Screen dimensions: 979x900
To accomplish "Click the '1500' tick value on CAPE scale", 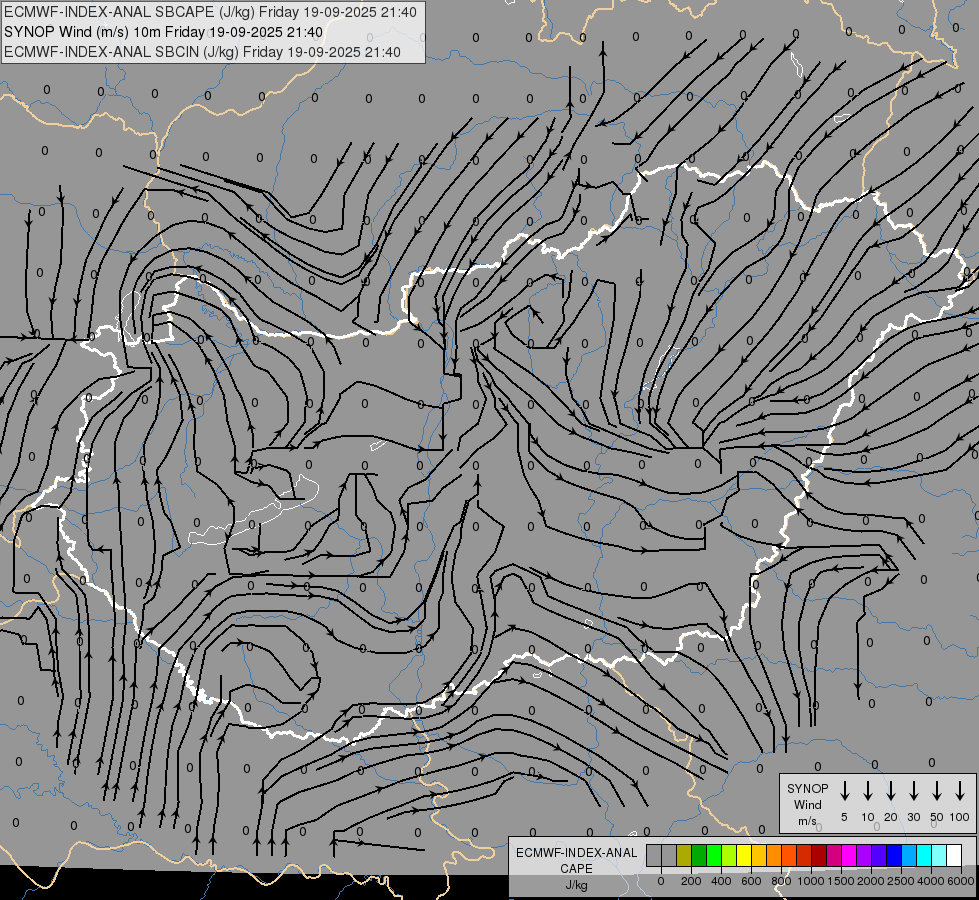I will click(841, 881).
